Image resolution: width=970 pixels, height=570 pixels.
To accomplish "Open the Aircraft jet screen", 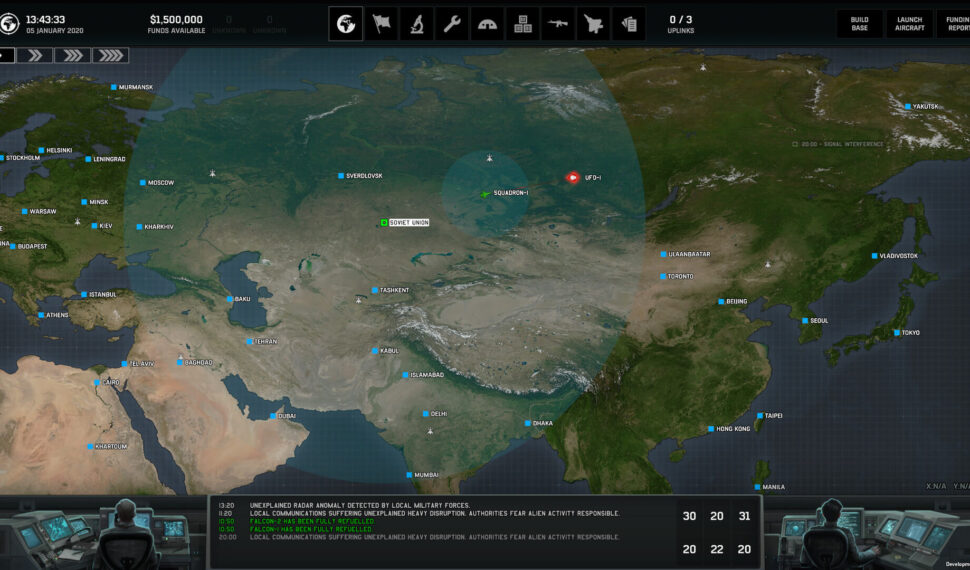I will (592, 24).
